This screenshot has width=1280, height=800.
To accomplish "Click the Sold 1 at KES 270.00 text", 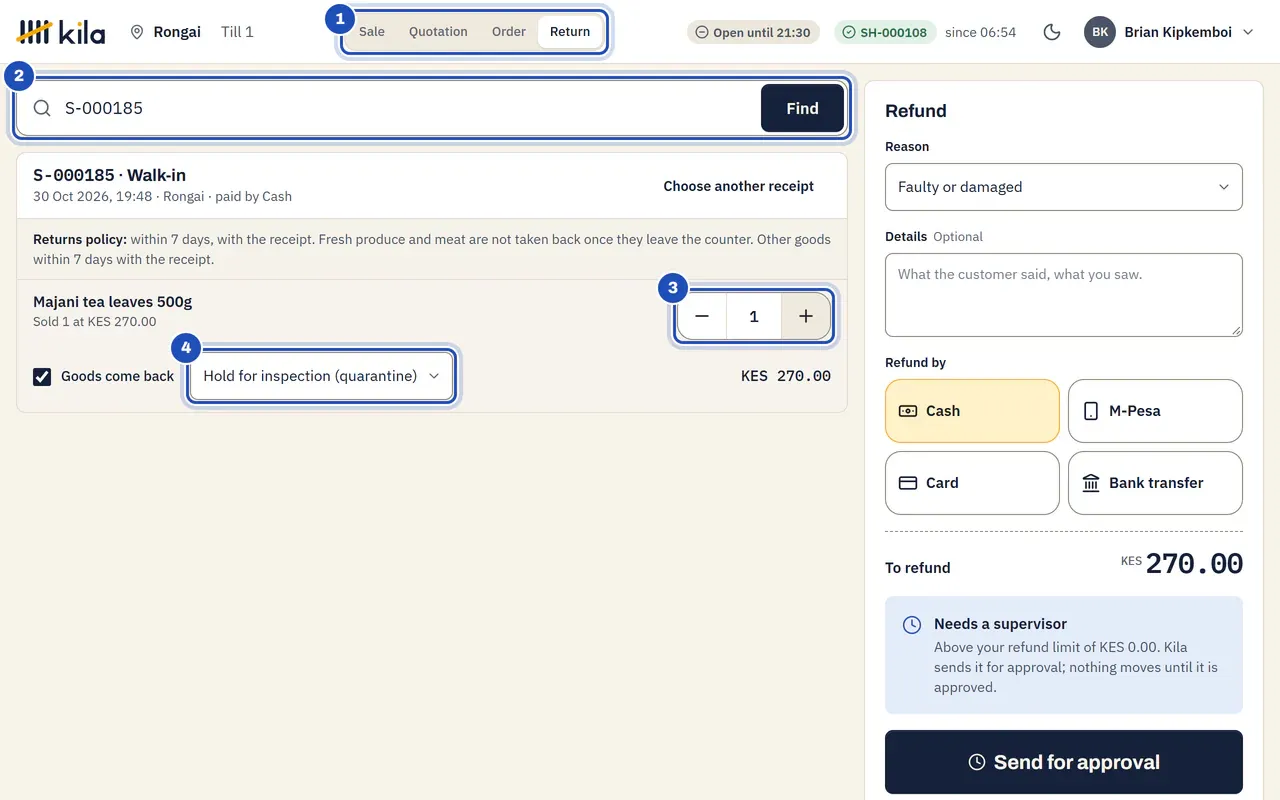I will click(x=95, y=322).
